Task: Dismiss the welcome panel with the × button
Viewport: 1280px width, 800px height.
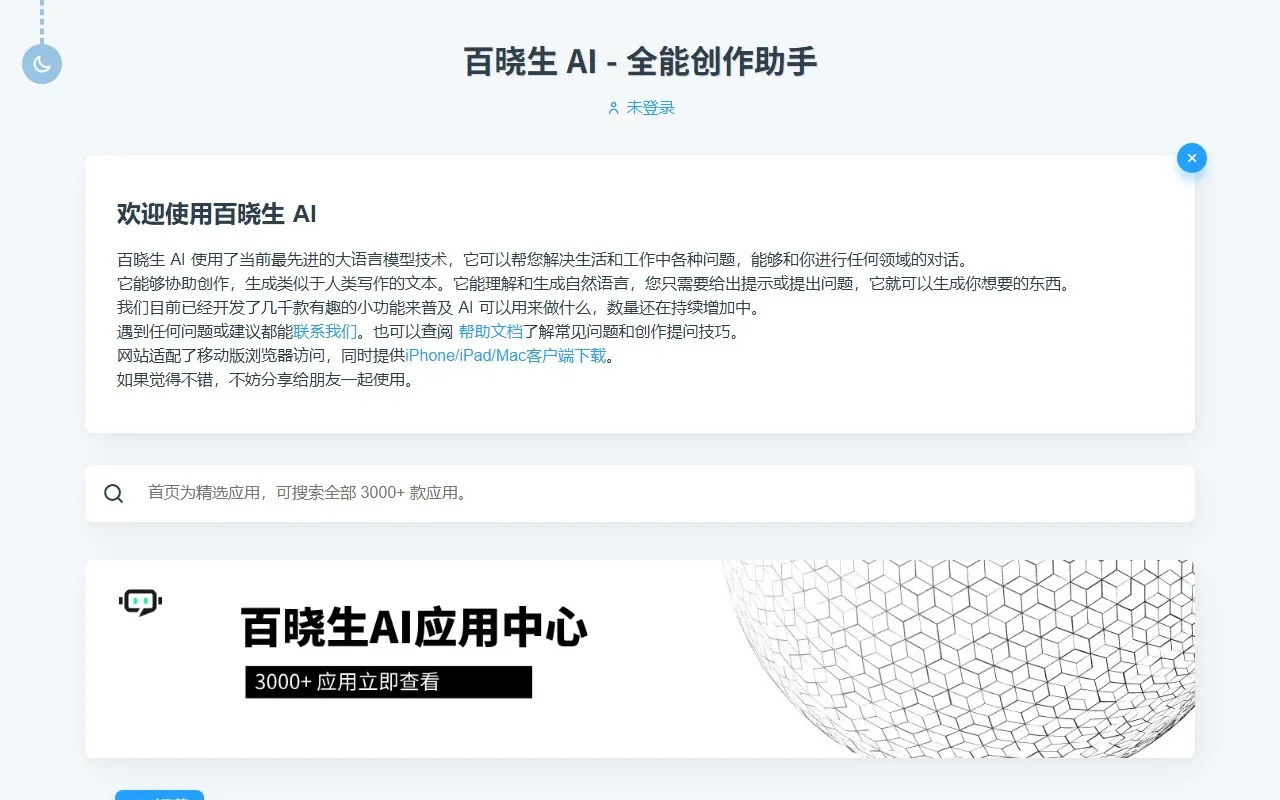Action: click(x=1191, y=157)
